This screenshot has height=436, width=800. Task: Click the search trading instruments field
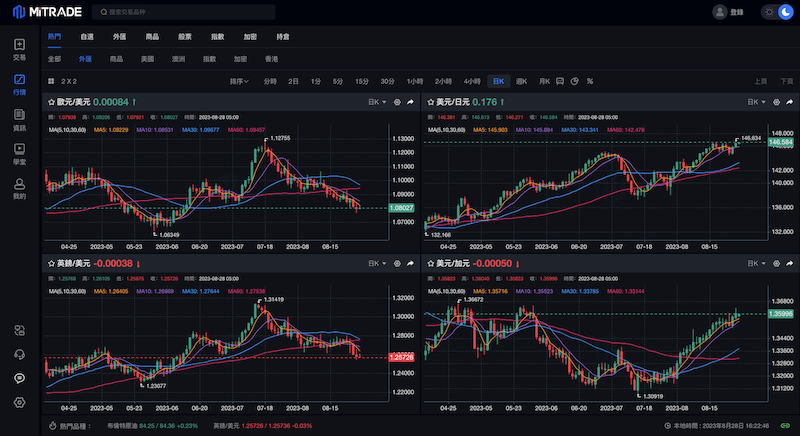click(x=160, y=12)
